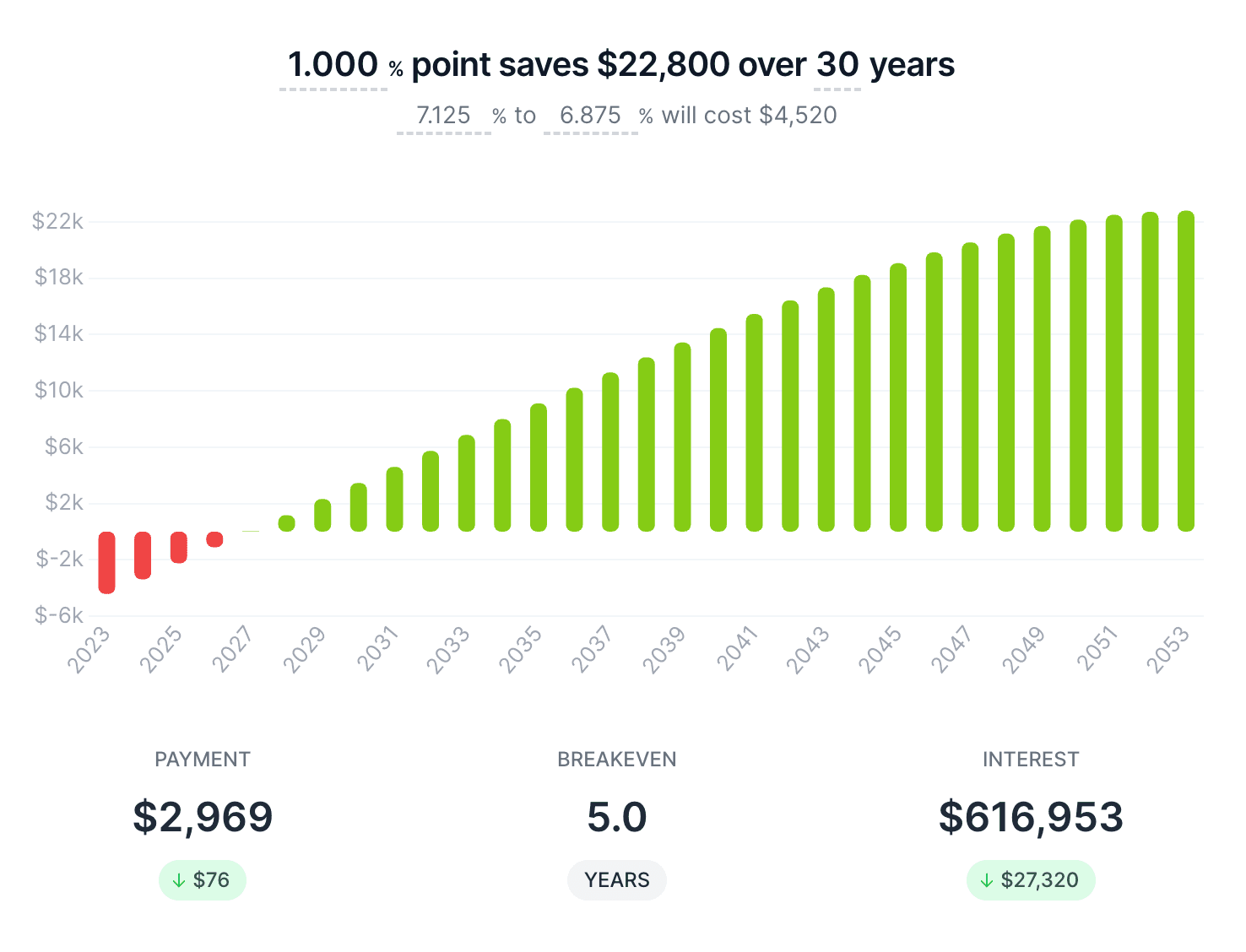Click the $27,320 interest savings badge
The width and height of the screenshot is (1246, 952).
pos(1031,880)
